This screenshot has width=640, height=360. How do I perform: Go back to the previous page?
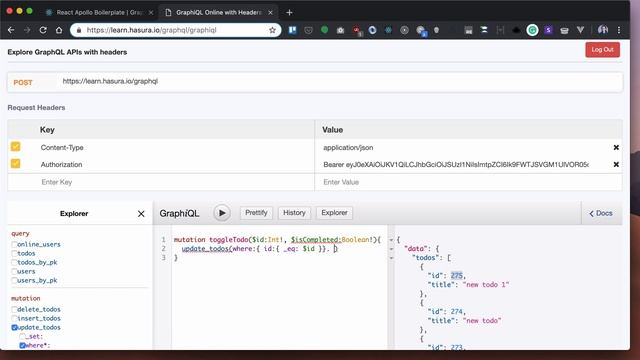point(11,30)
